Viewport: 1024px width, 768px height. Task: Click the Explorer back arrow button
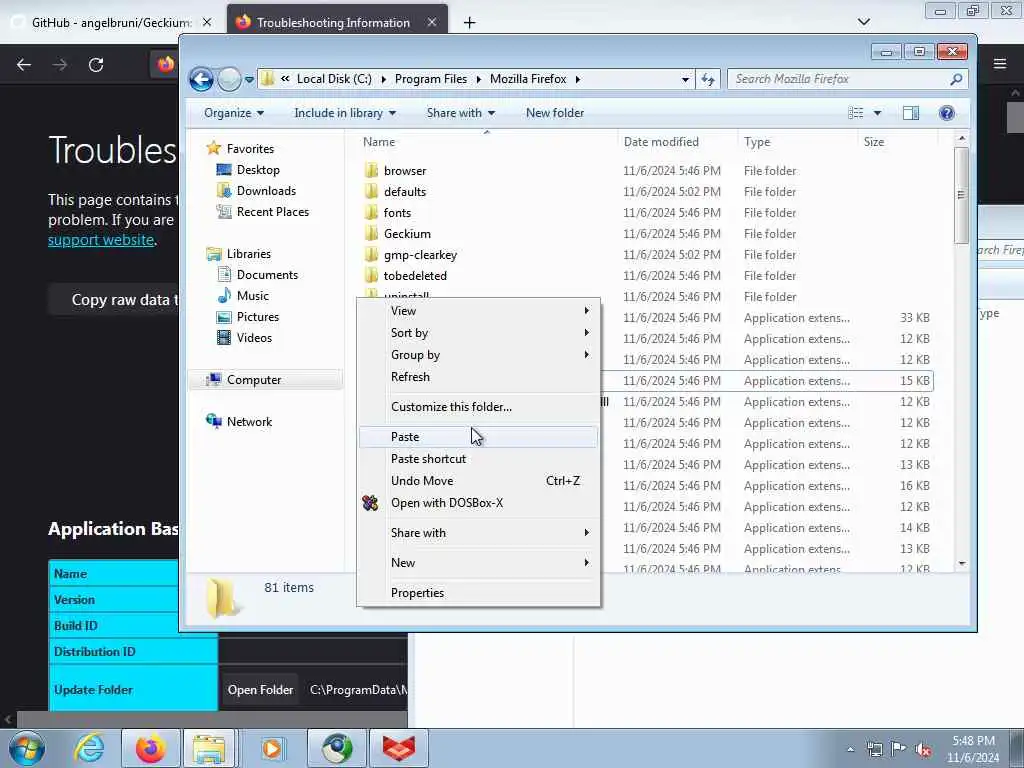(201, 80)
